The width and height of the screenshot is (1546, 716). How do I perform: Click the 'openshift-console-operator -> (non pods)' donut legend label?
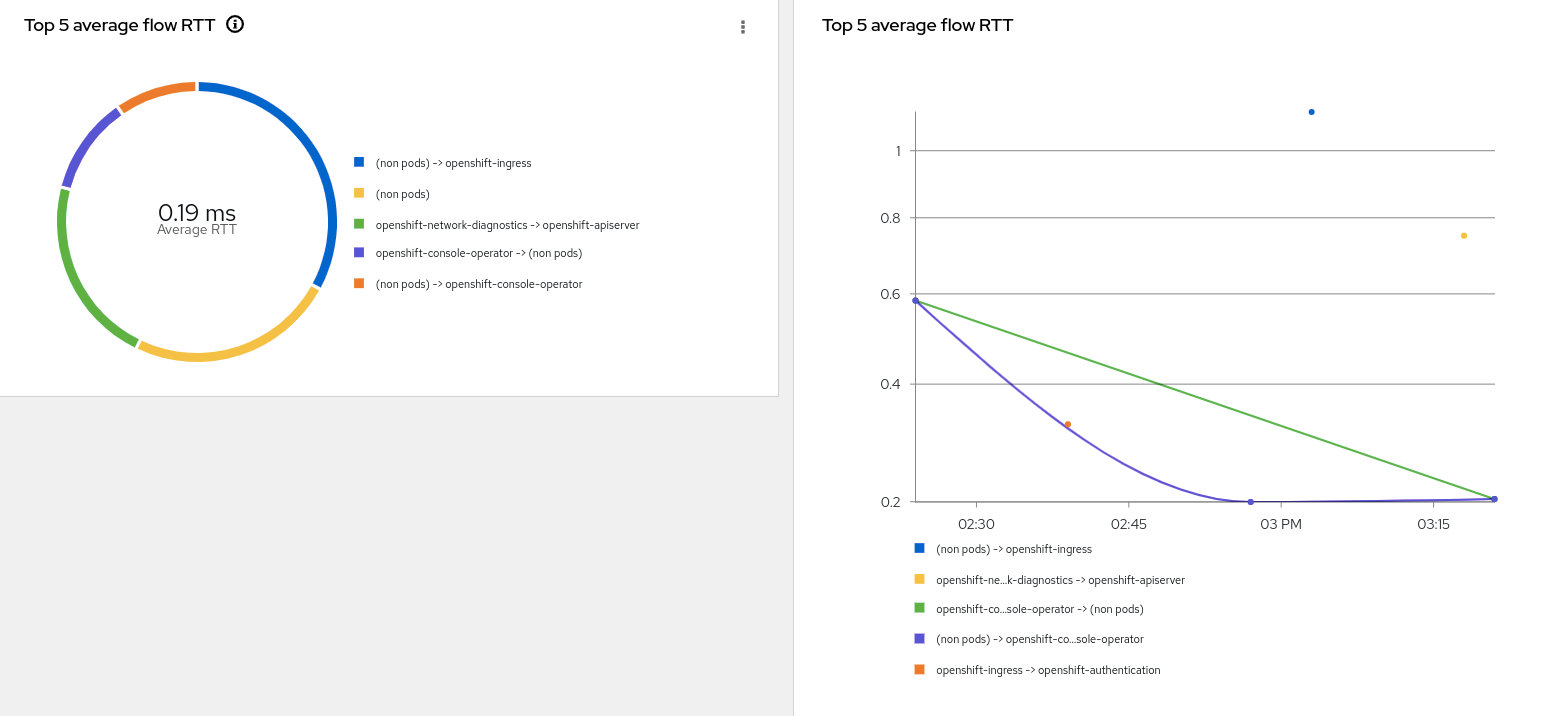[478, 254]
